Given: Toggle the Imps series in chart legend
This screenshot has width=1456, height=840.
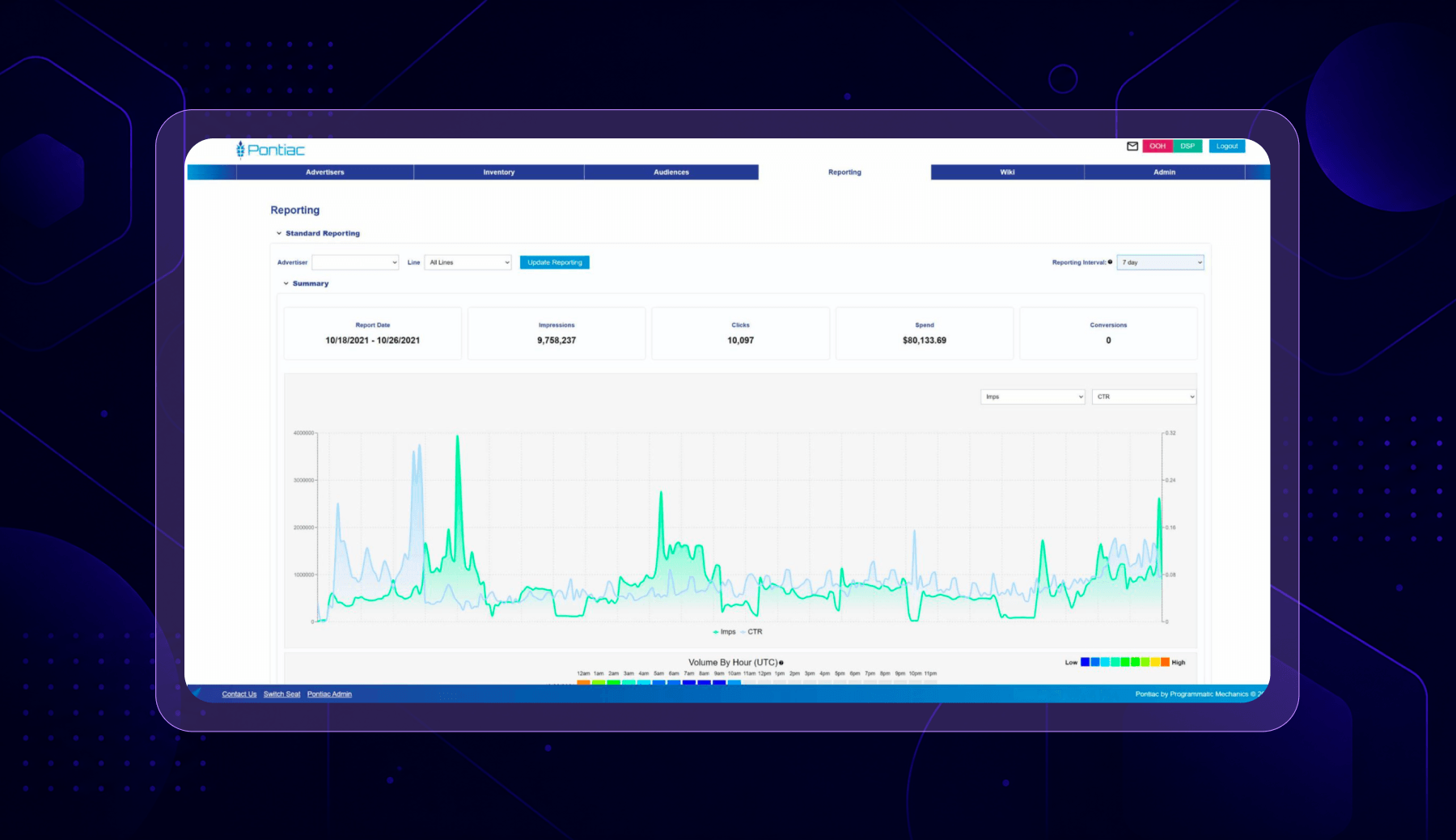Looking at the screenshot, I should pyautogui.click(x=725, y=632).
